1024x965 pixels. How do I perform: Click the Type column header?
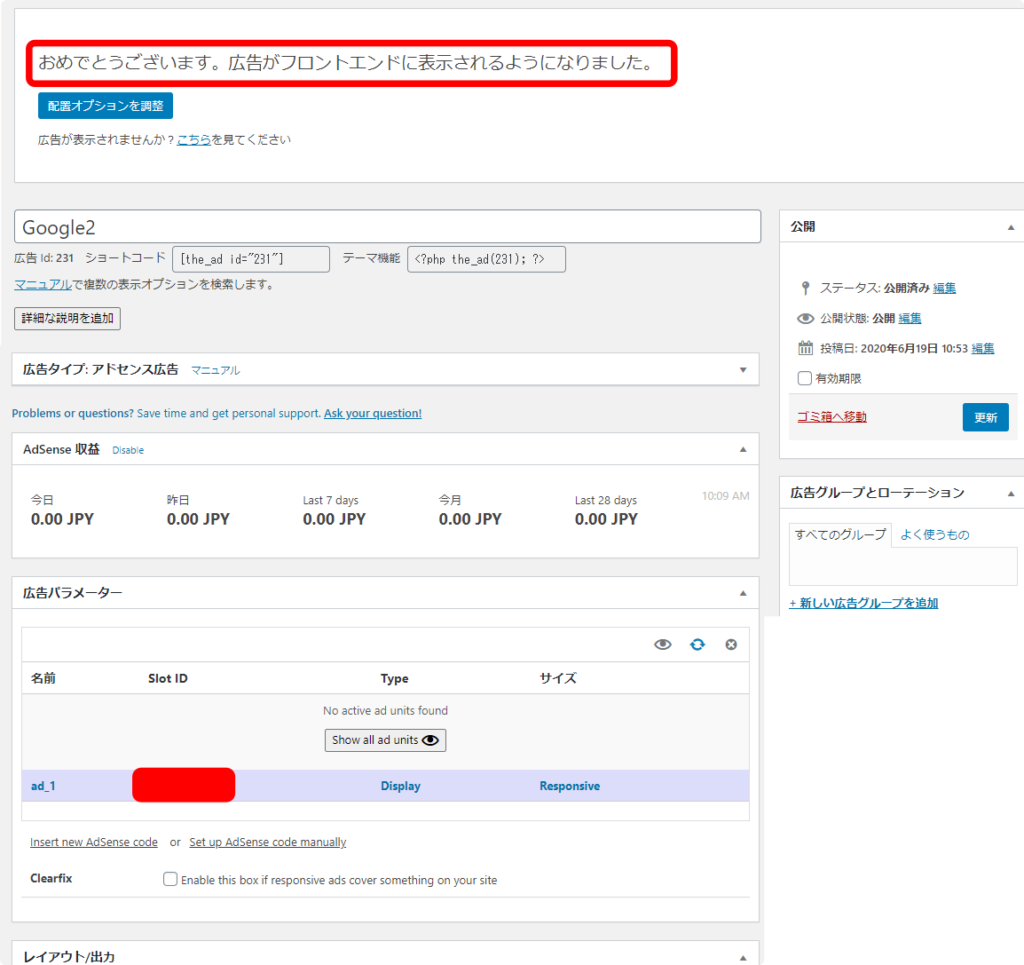(394, 678)
